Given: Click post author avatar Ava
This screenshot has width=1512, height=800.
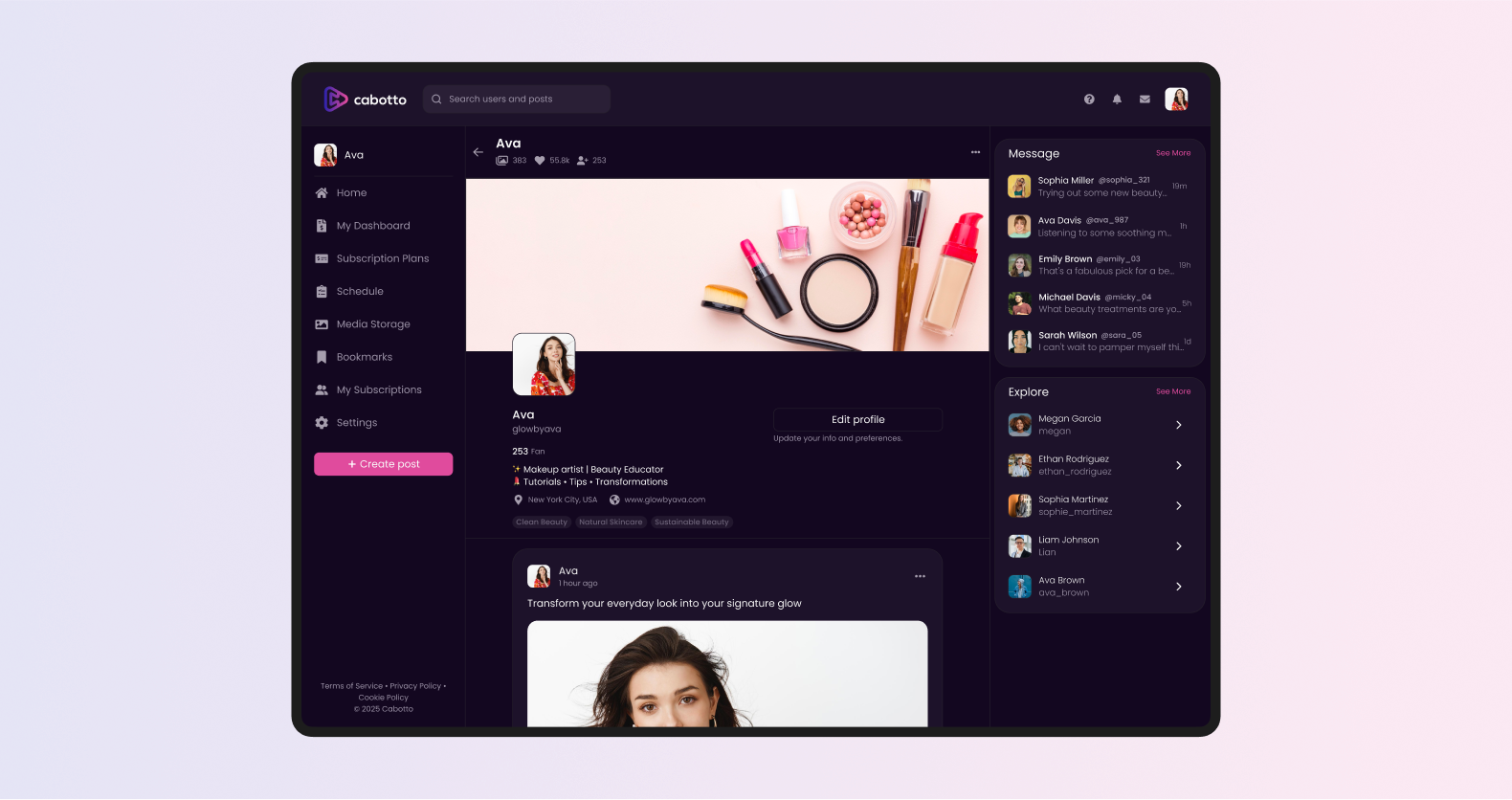Looking at the screenshot, I should point(539,576).
